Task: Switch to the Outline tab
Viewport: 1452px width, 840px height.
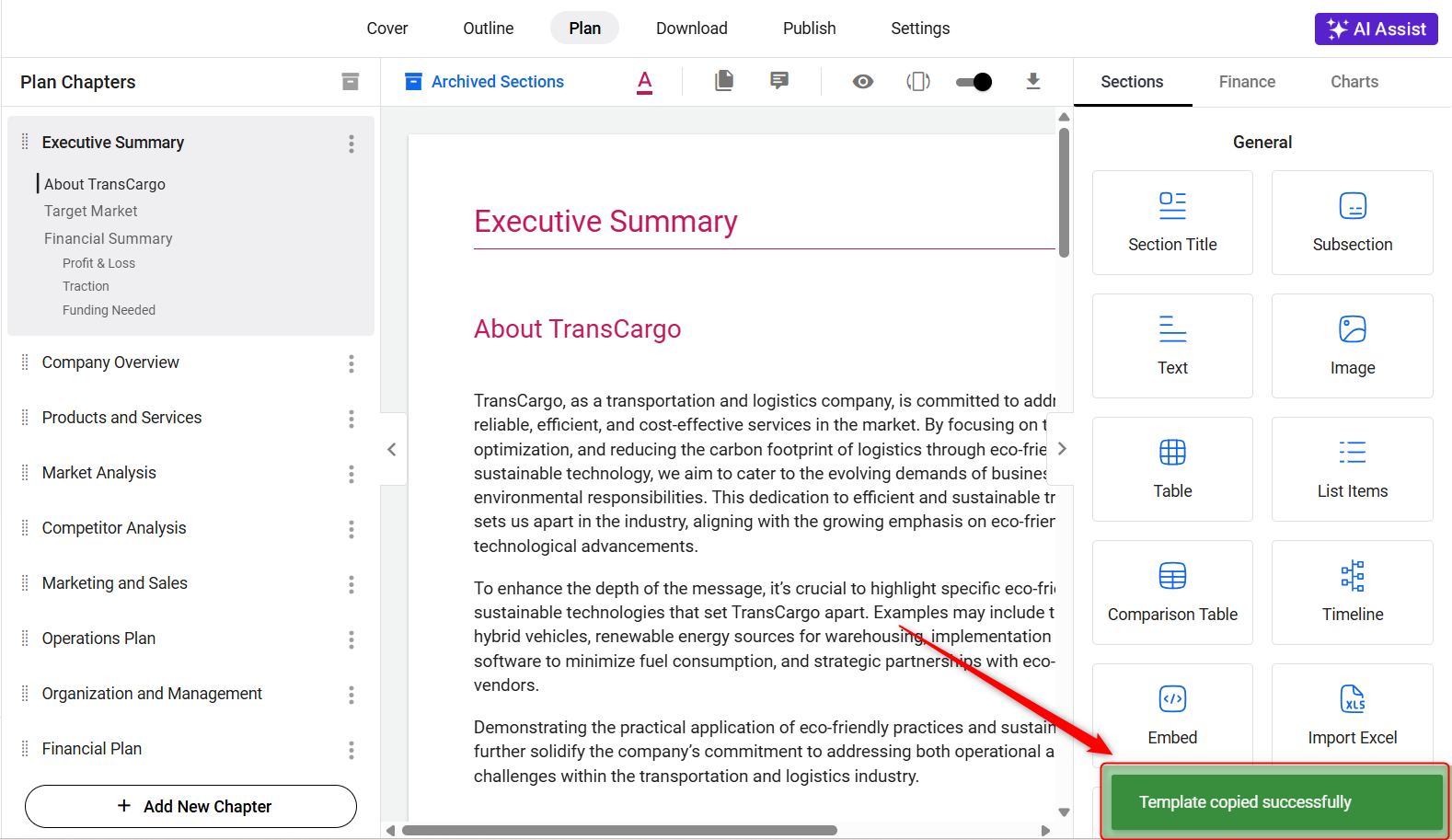Action: (x=489, y=29)
